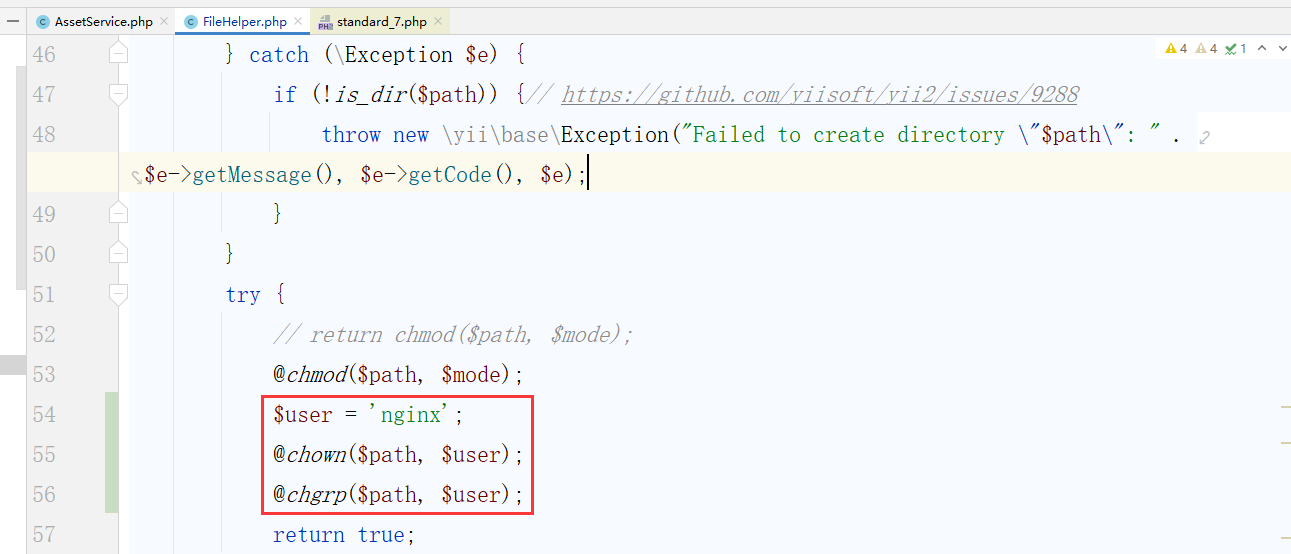
Task: Click the catch keyword on line 46
Action: pos(279,54)
